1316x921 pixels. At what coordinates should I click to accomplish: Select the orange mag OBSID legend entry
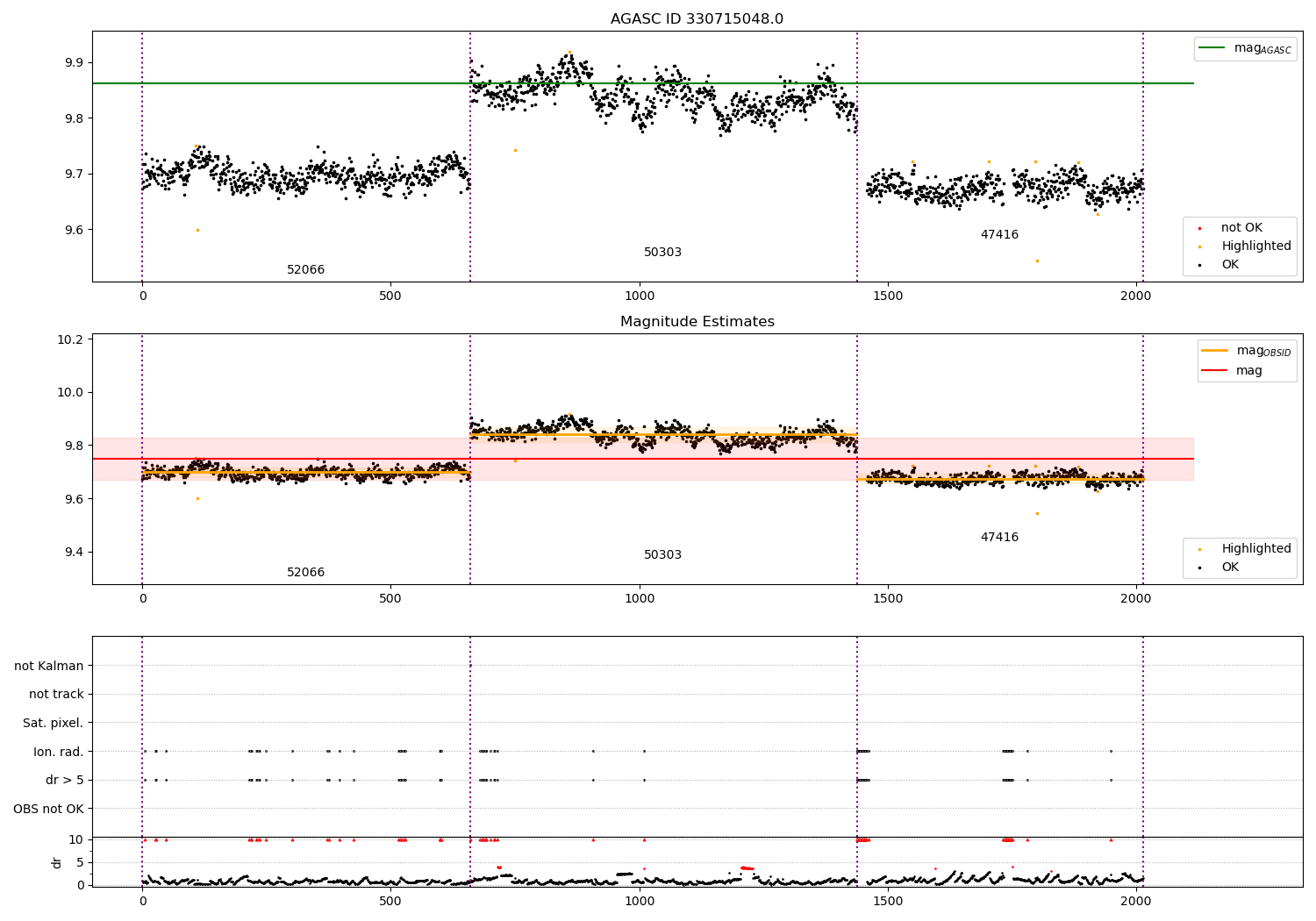click(x=1247, y=351)
